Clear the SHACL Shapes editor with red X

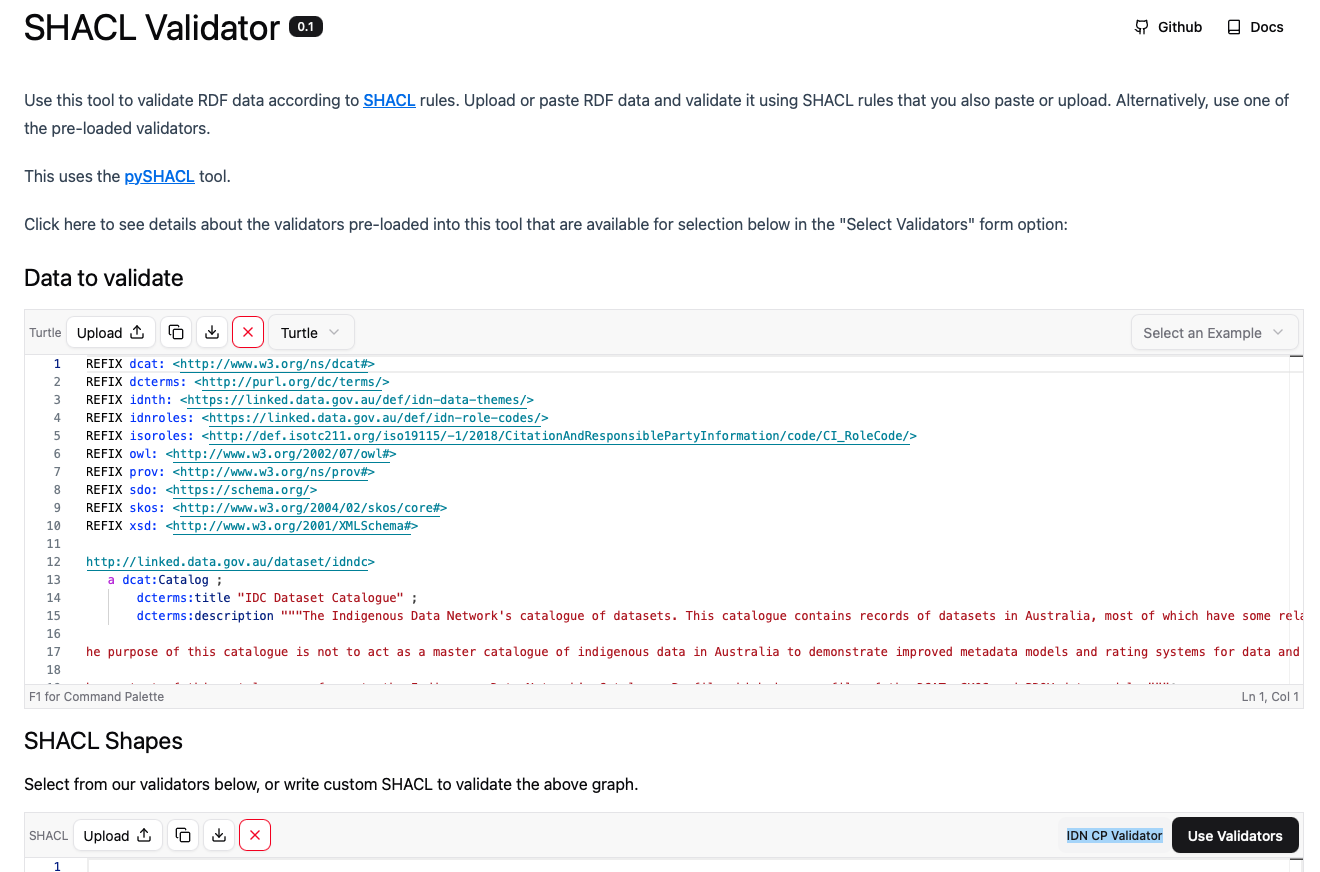point(255,835)
